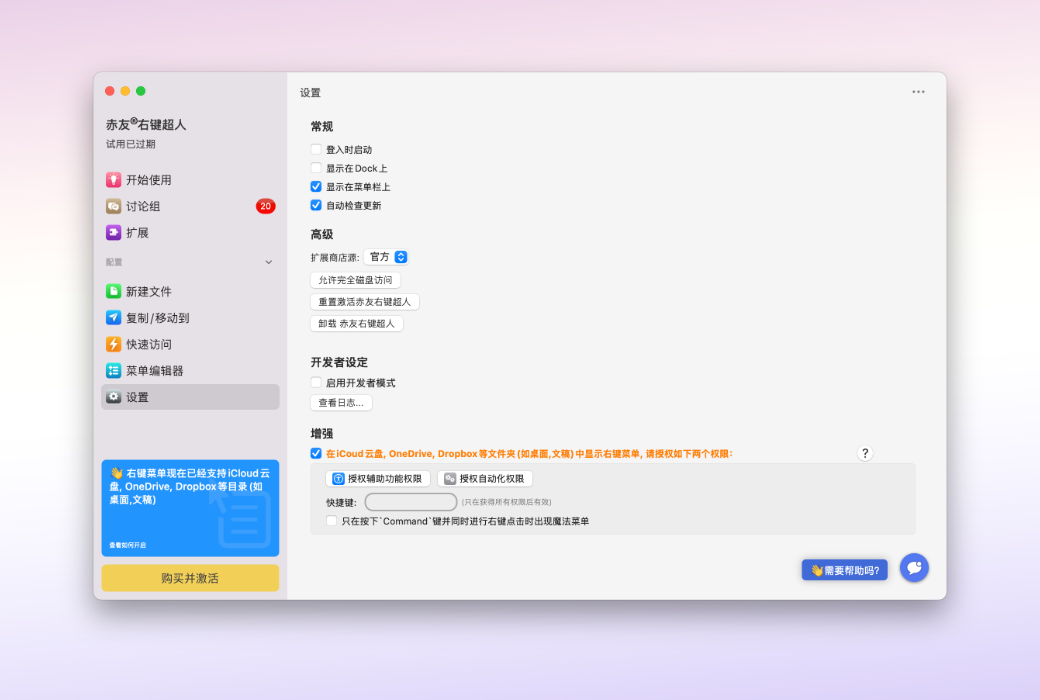Image resolution: width=1040 pixels, height=700 pixels.
Task: Click the 试用已过期 status text
Action: (x=131, y=144)
